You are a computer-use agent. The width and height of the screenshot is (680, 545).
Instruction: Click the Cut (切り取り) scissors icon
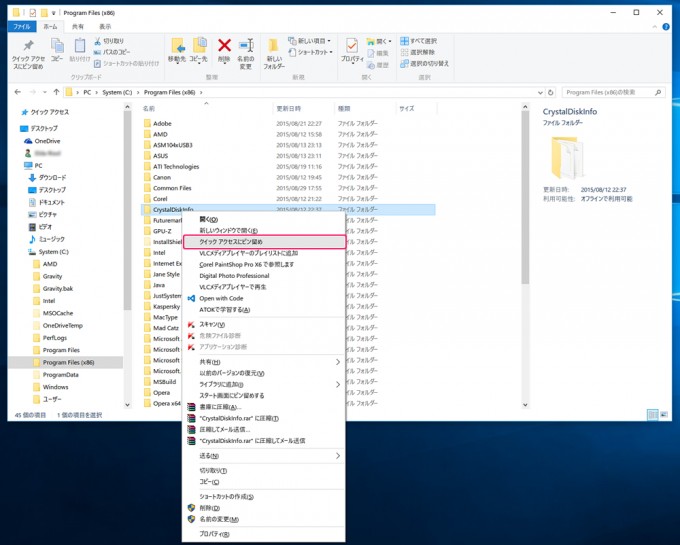[98, 41]
